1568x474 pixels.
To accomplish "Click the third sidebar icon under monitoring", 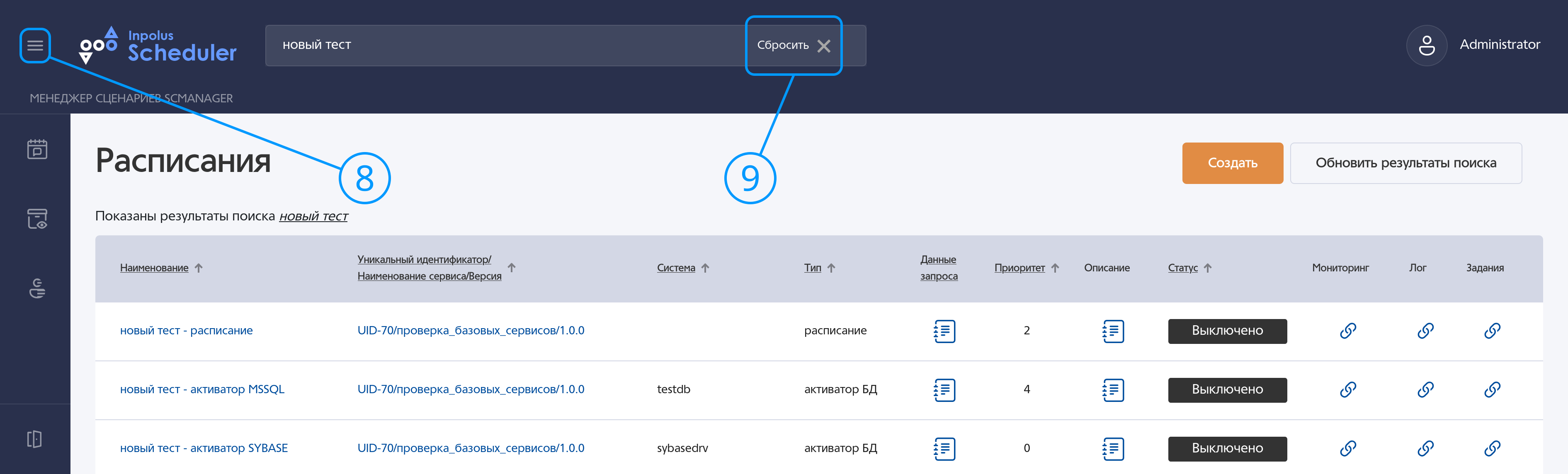I will [x=37, y=288].
